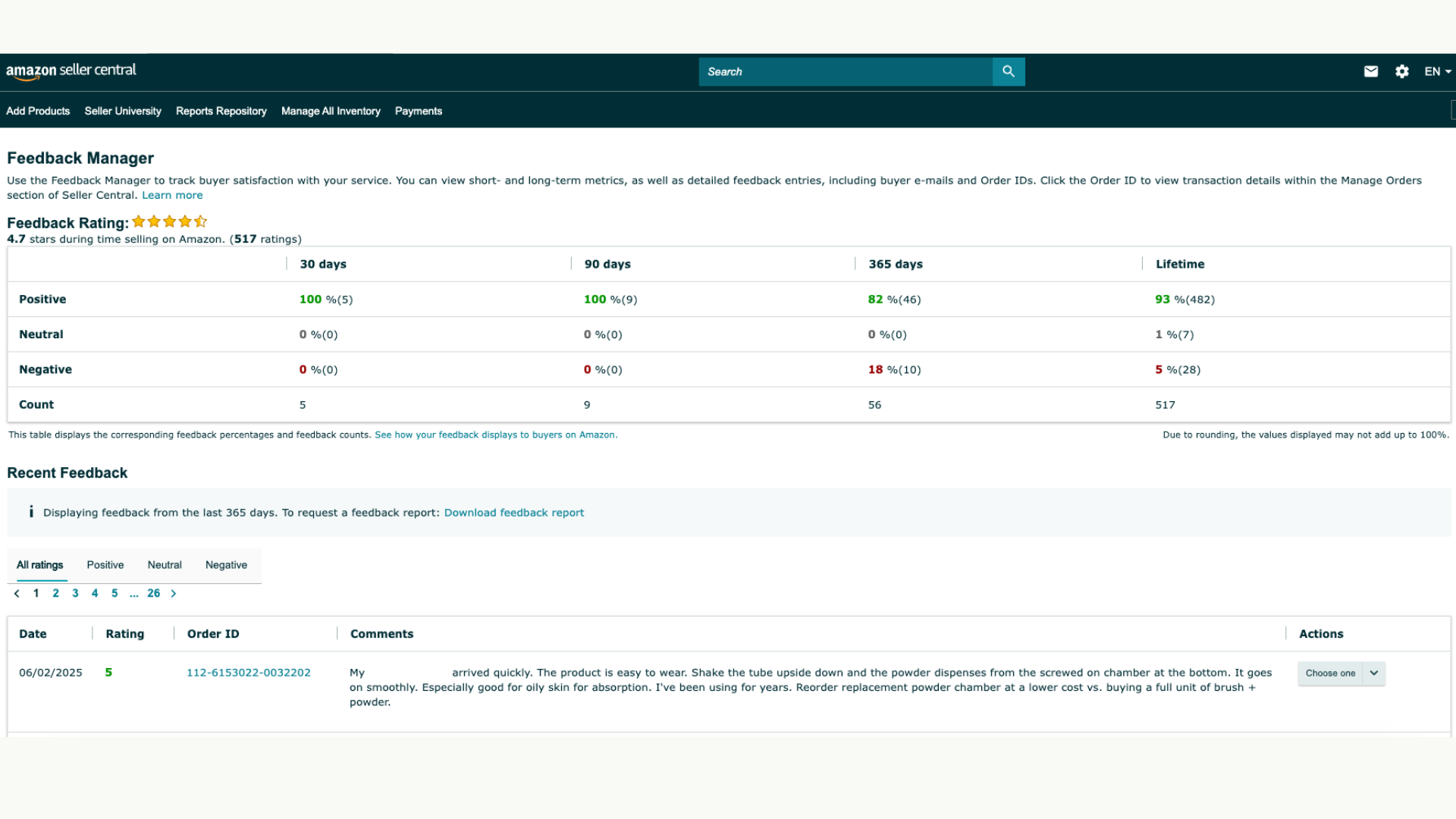
Task: Click the pagination ellipsis
Action: point(134,594)
